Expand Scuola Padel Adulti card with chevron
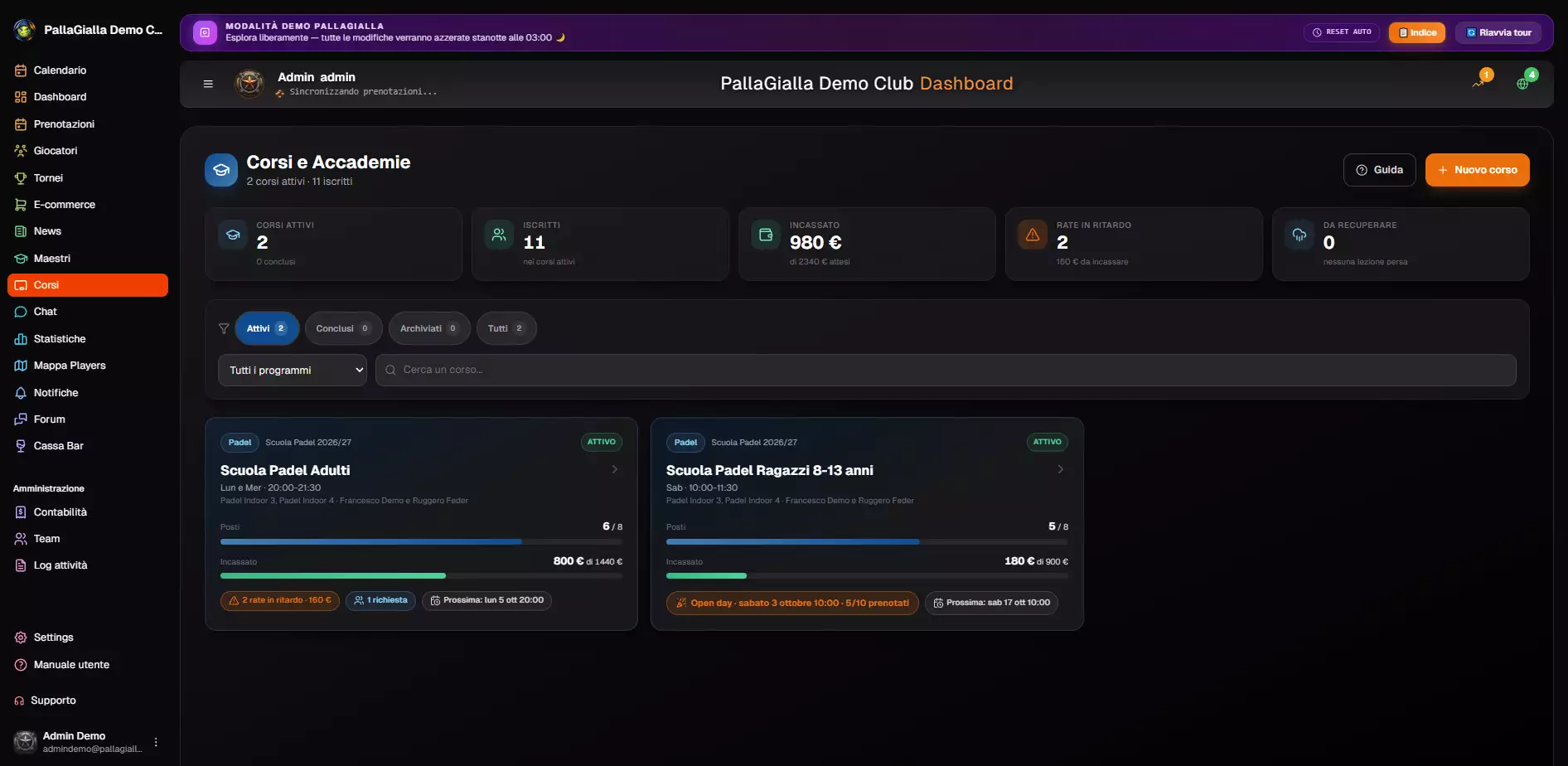The image size is (1568, 766). [x=614, y=469]
